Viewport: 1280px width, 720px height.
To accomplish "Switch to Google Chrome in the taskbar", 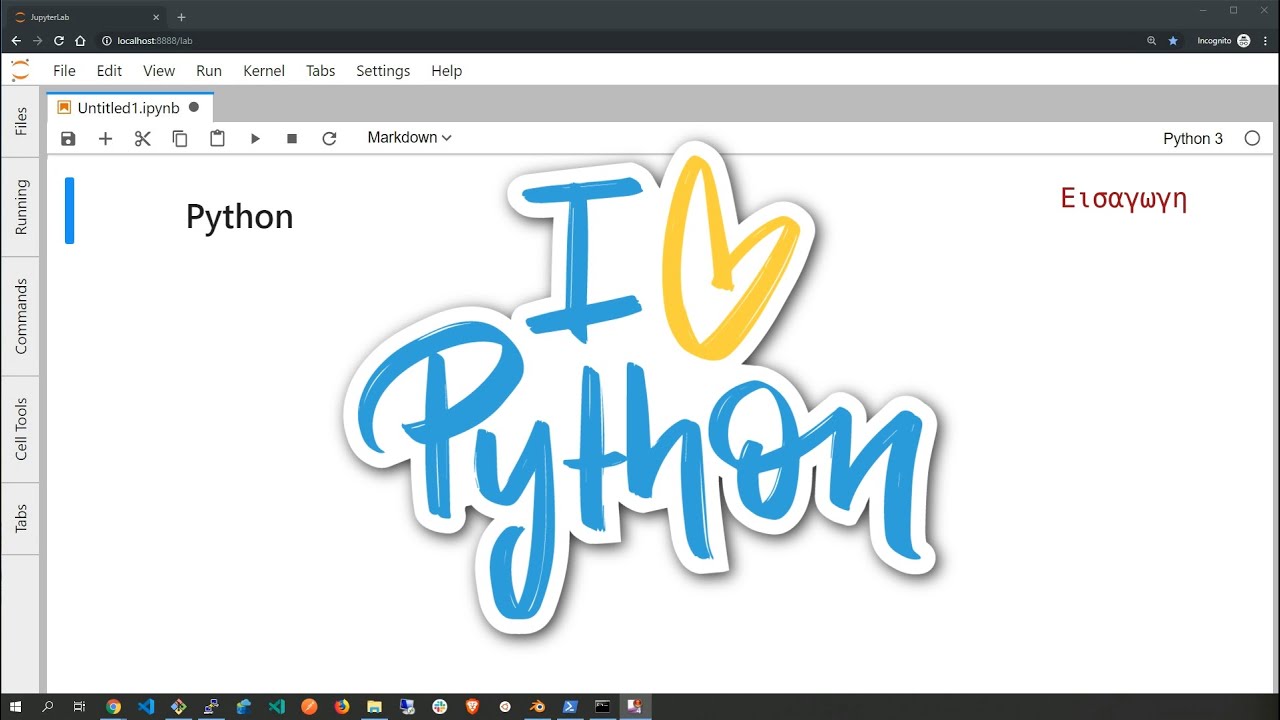I will [113, 707].
